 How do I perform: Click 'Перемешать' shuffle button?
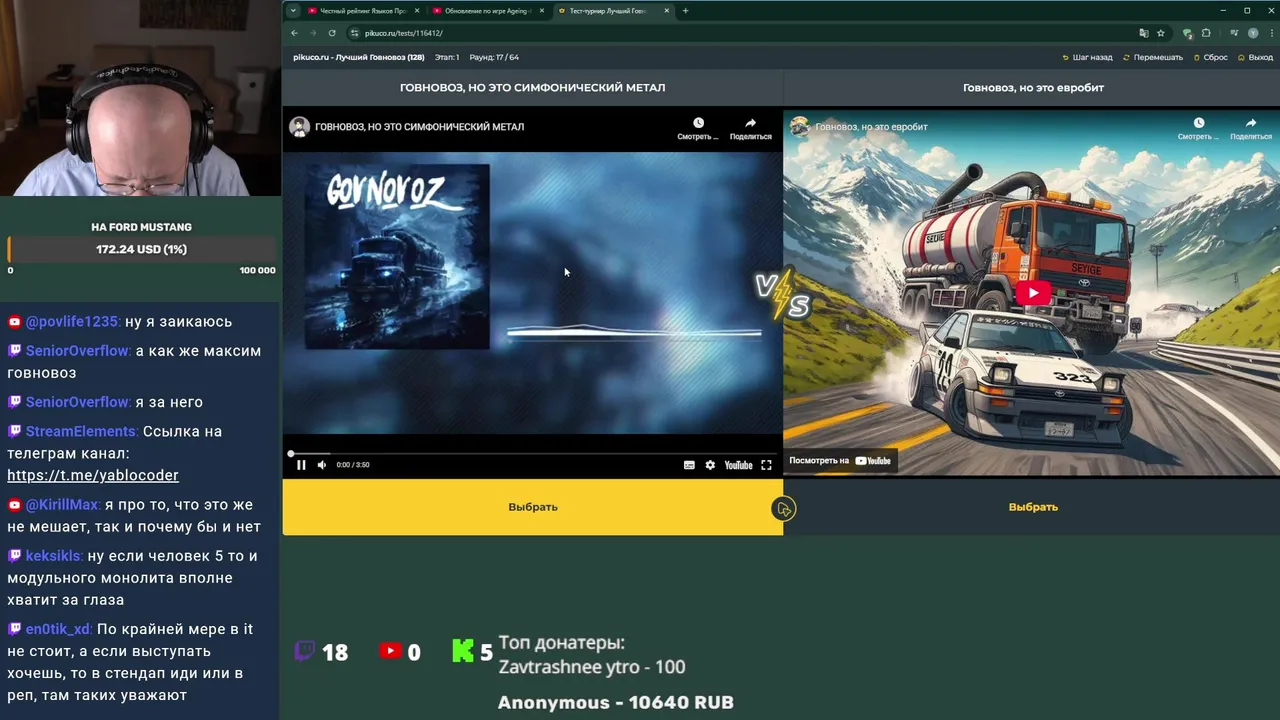pos(1153,58)
